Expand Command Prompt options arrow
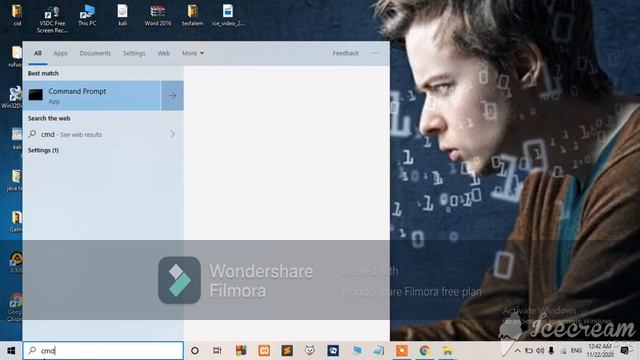The height and width of the screenshot is (360, 640). (172, 96)
